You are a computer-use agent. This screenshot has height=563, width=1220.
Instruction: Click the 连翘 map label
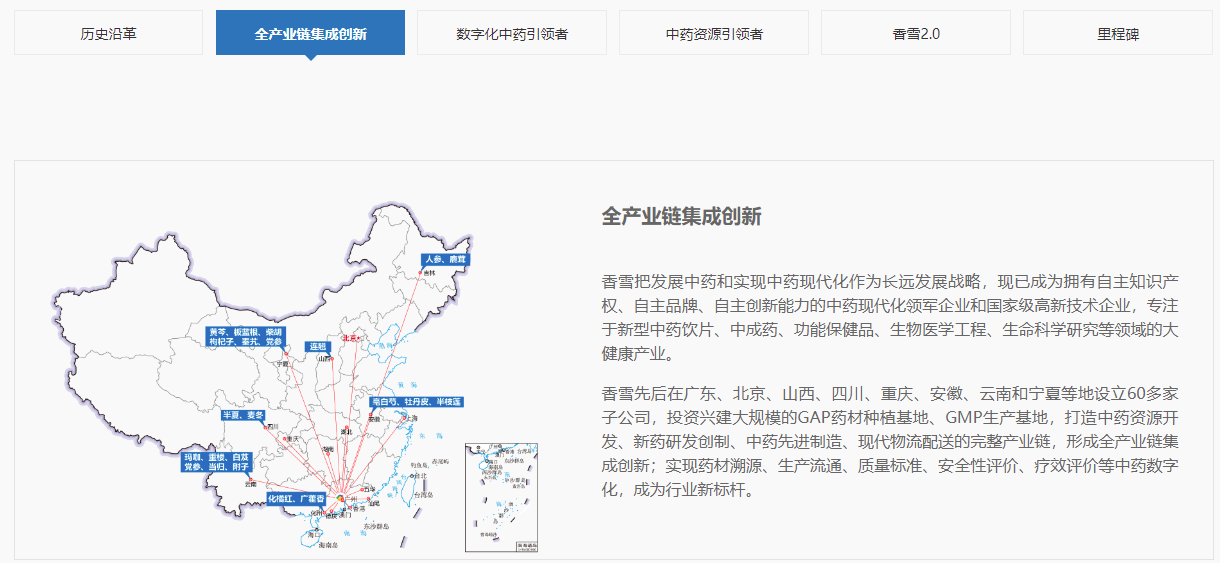point(317,345)
